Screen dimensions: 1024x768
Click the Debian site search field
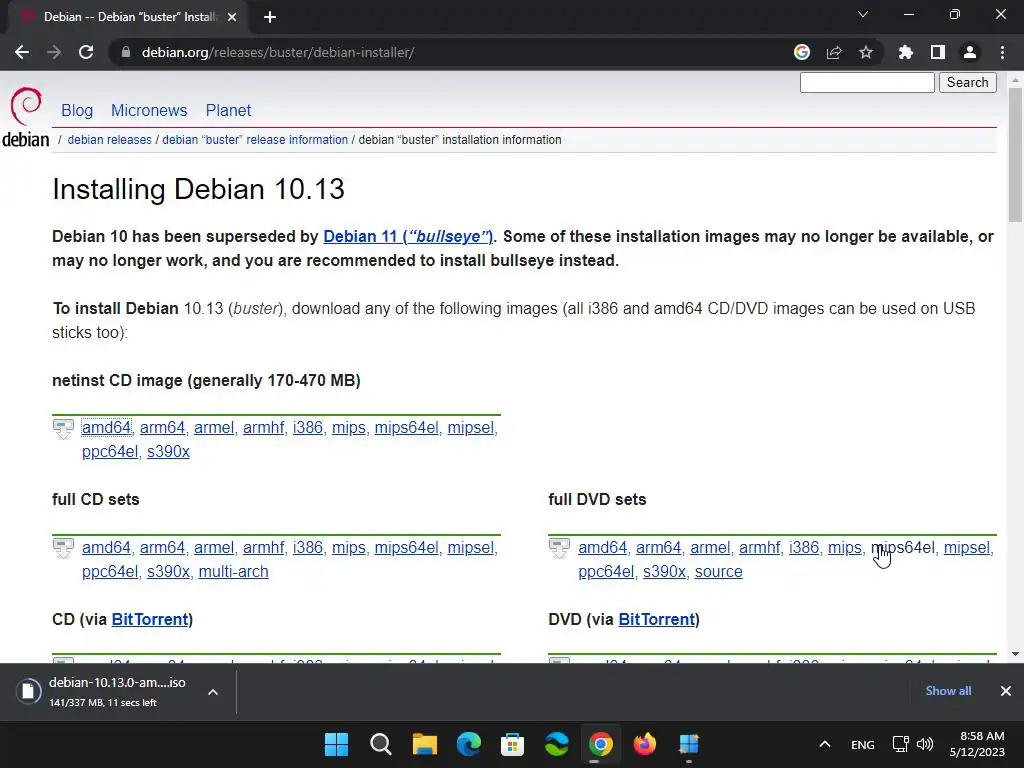tap(867, 82)
